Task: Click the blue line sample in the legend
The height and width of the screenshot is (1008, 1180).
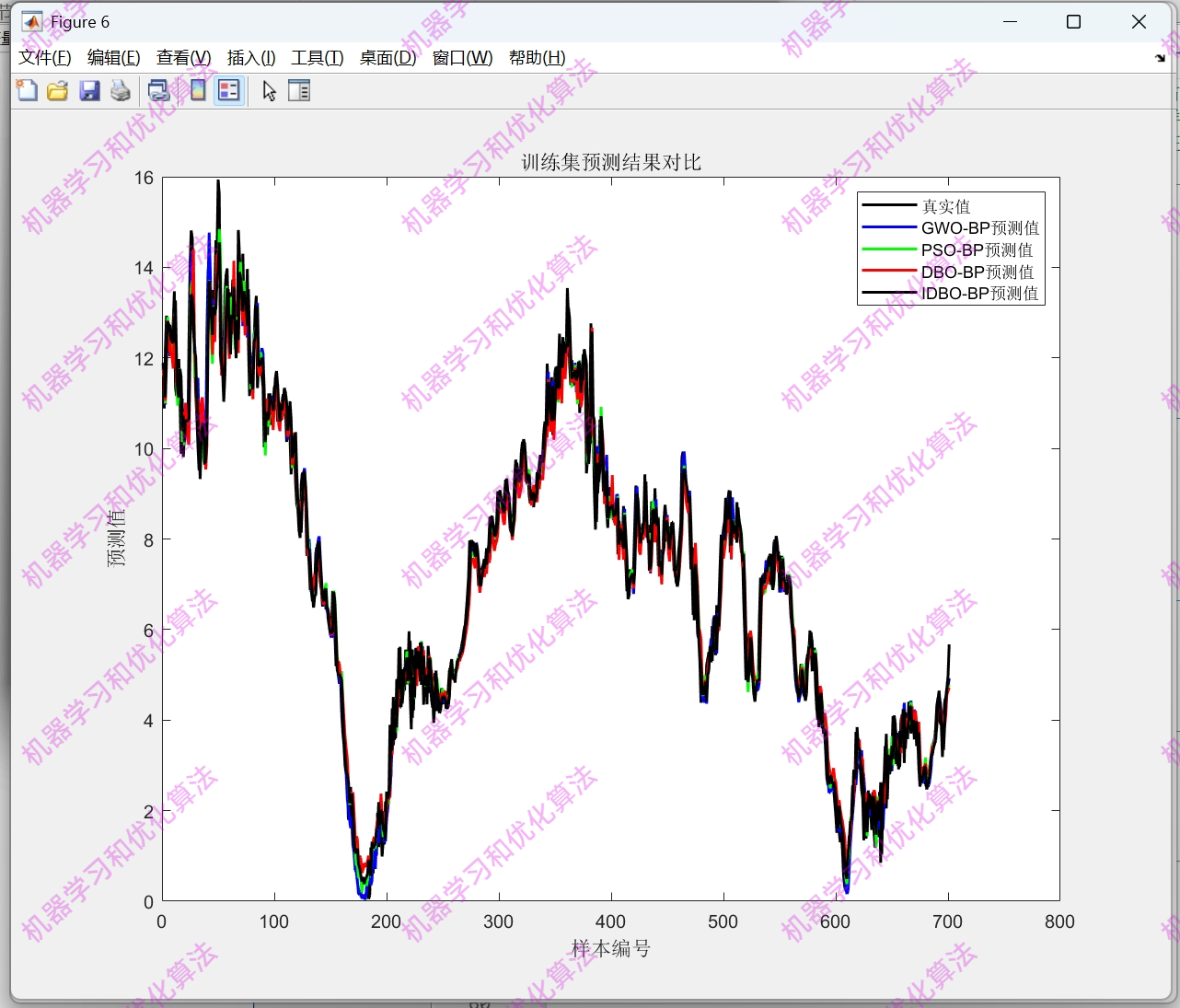Action: coord(889,227)
